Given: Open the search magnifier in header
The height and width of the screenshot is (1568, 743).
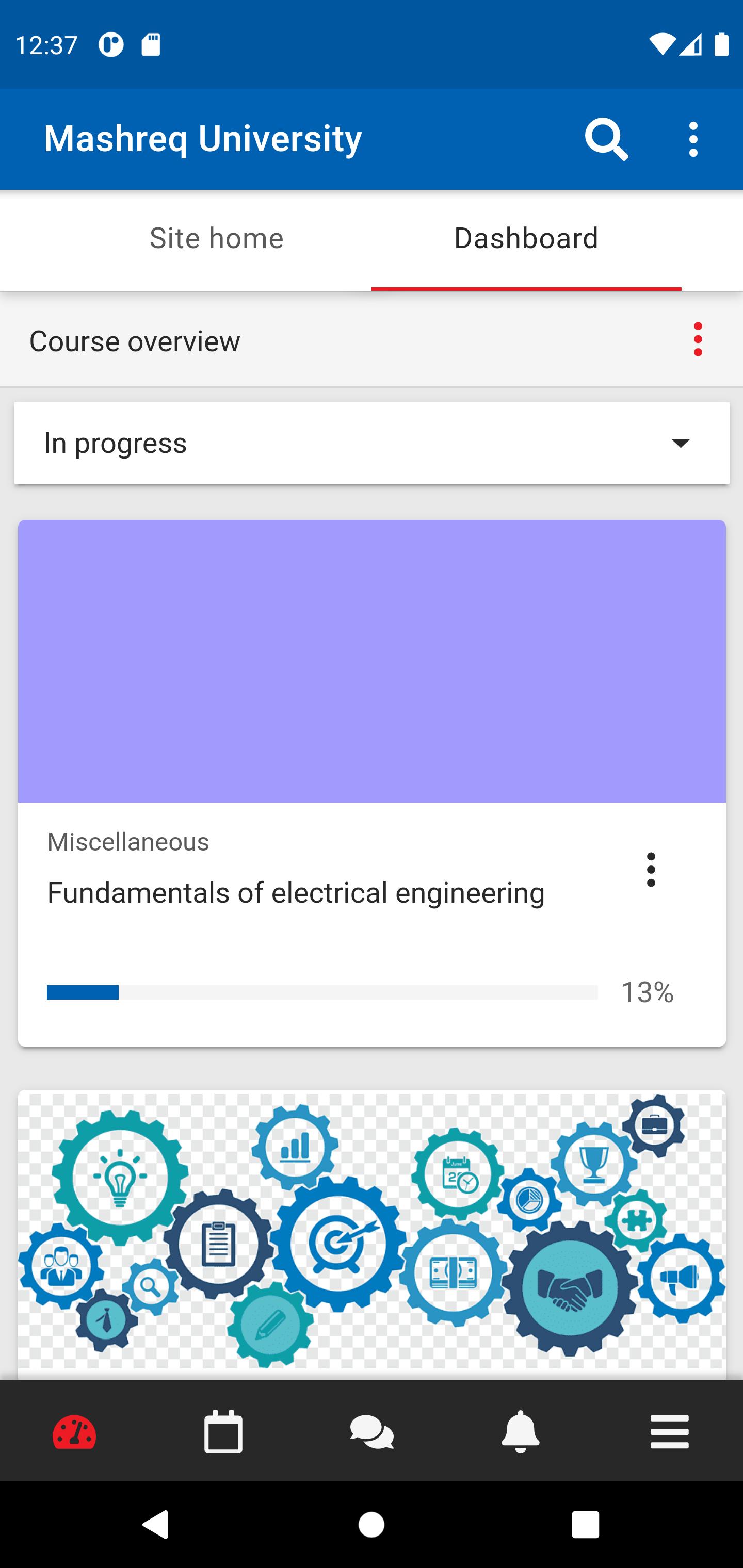Looking at the screenshot, I should click(x=607, y=139).
